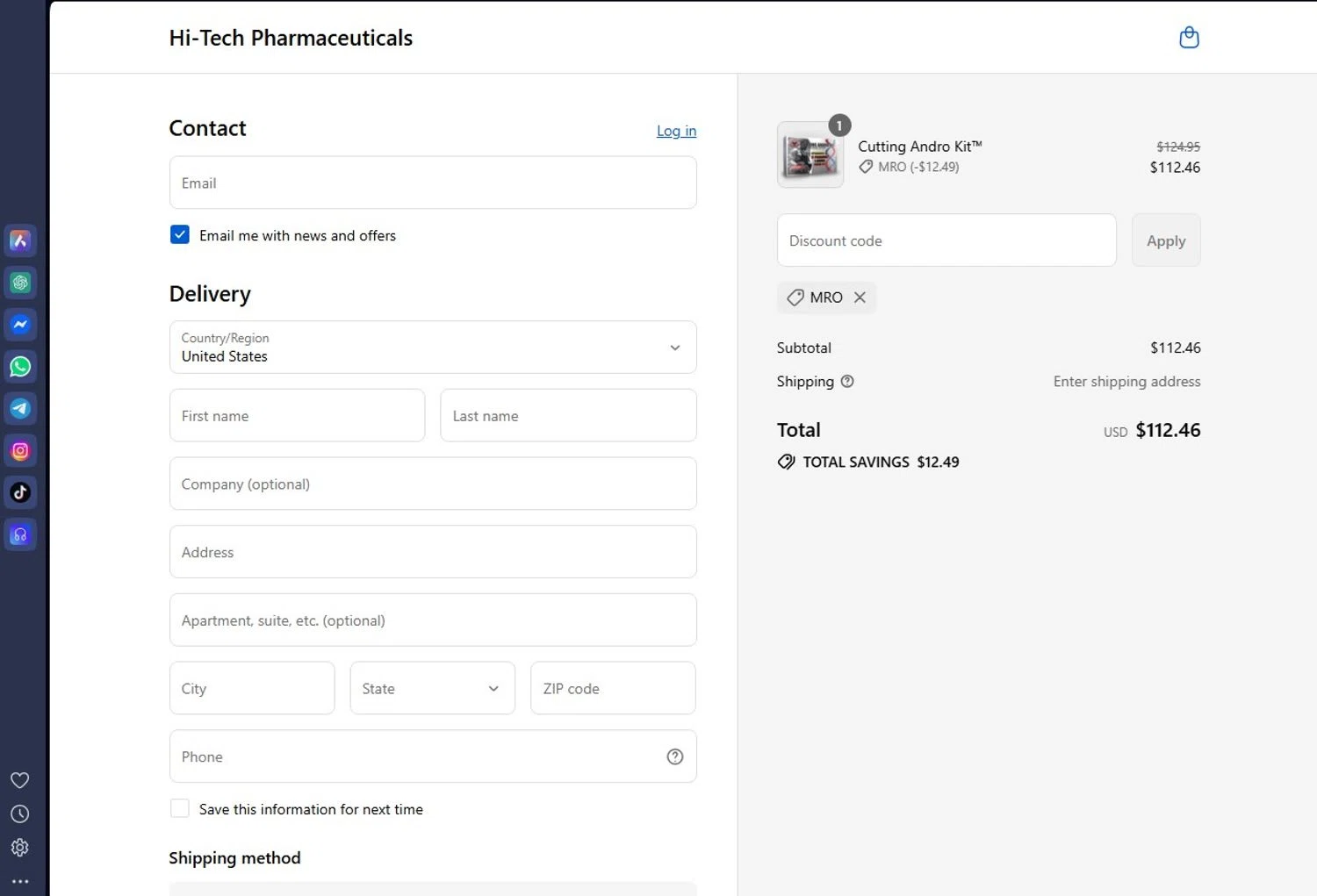Open Aria AI sidebar icon
The height and width of the screenshot is (896, 1317).
[20, 240]
